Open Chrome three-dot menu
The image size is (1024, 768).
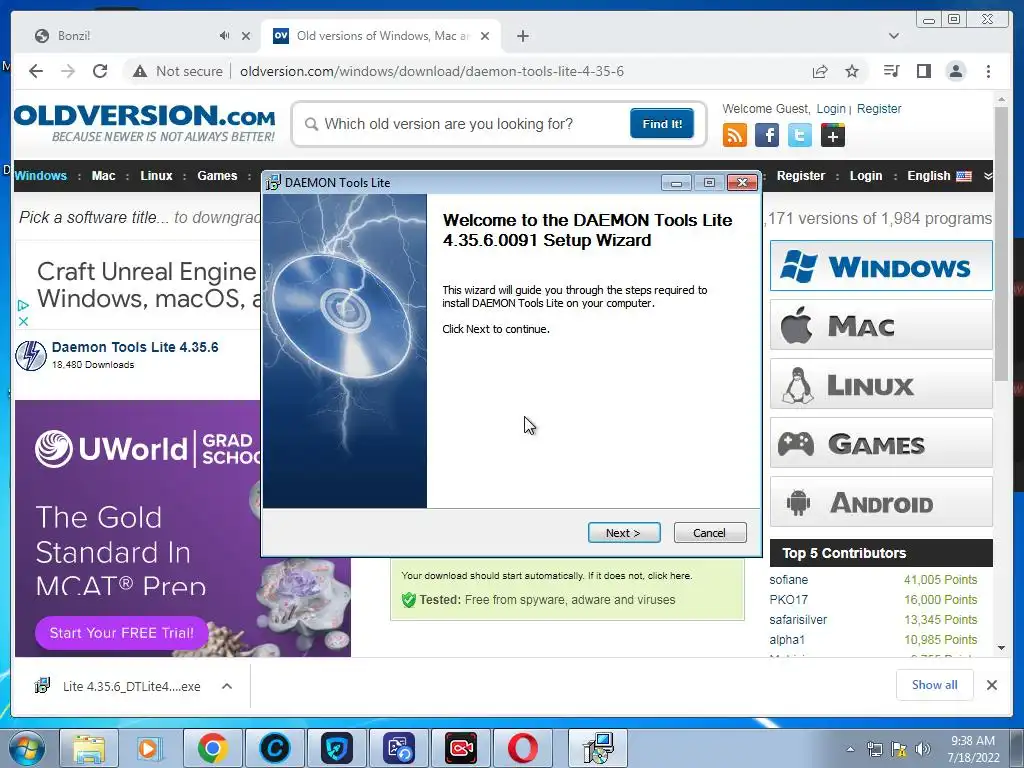click(988, 71)
